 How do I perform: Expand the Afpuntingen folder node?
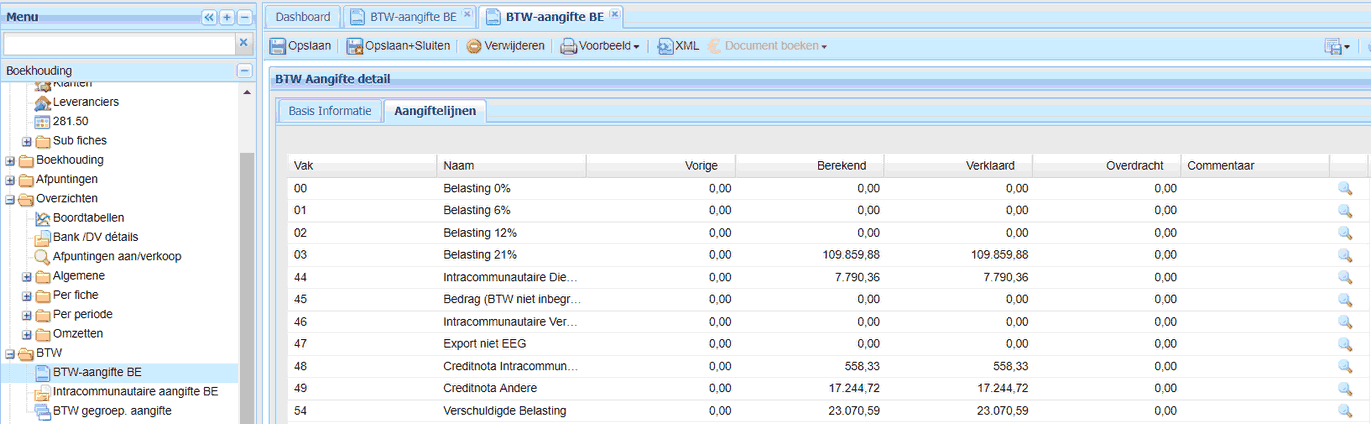coord(11,180)
